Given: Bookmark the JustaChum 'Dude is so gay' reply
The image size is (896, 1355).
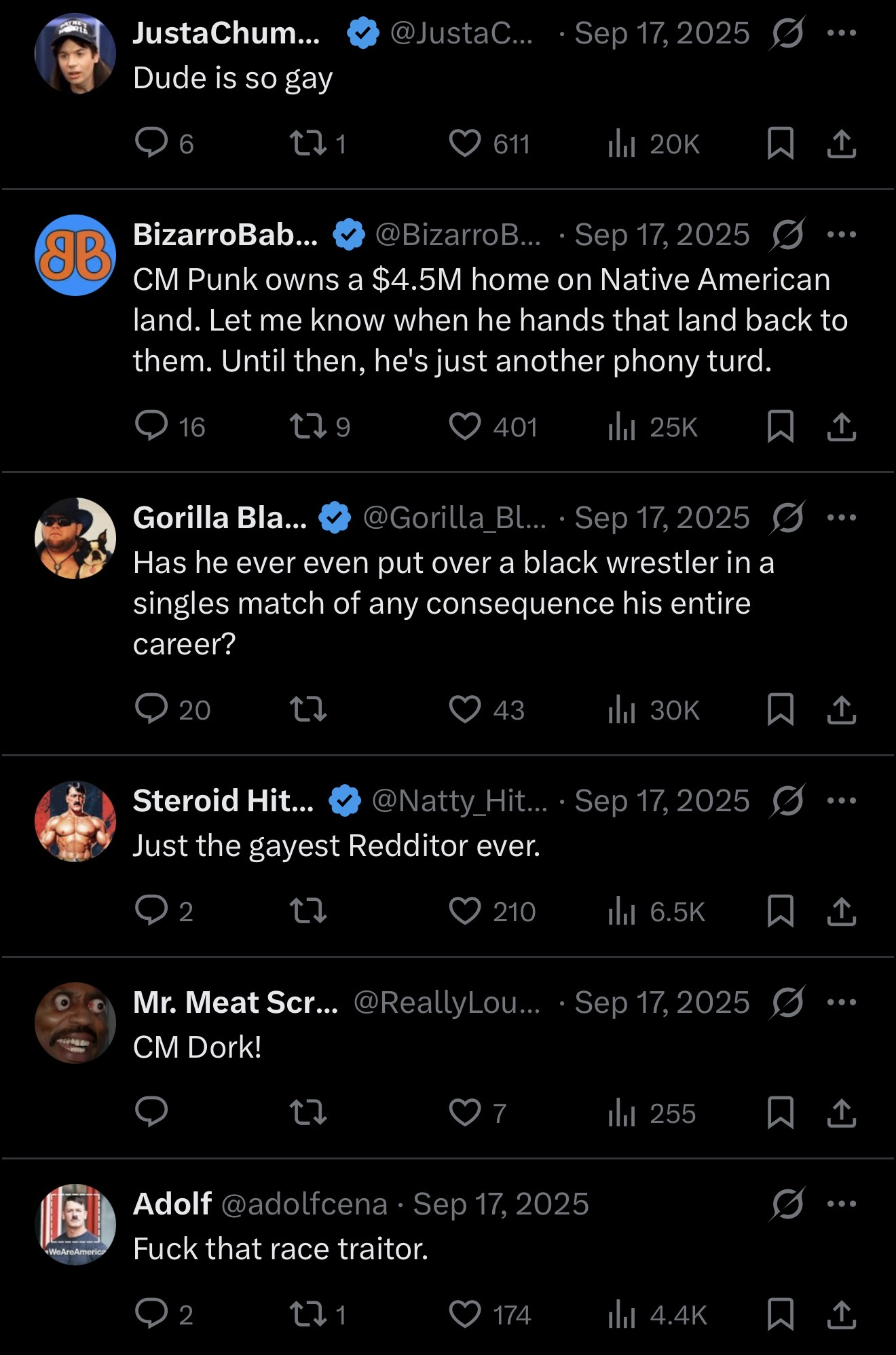Looking at the screenshot, I should point(780,143).
